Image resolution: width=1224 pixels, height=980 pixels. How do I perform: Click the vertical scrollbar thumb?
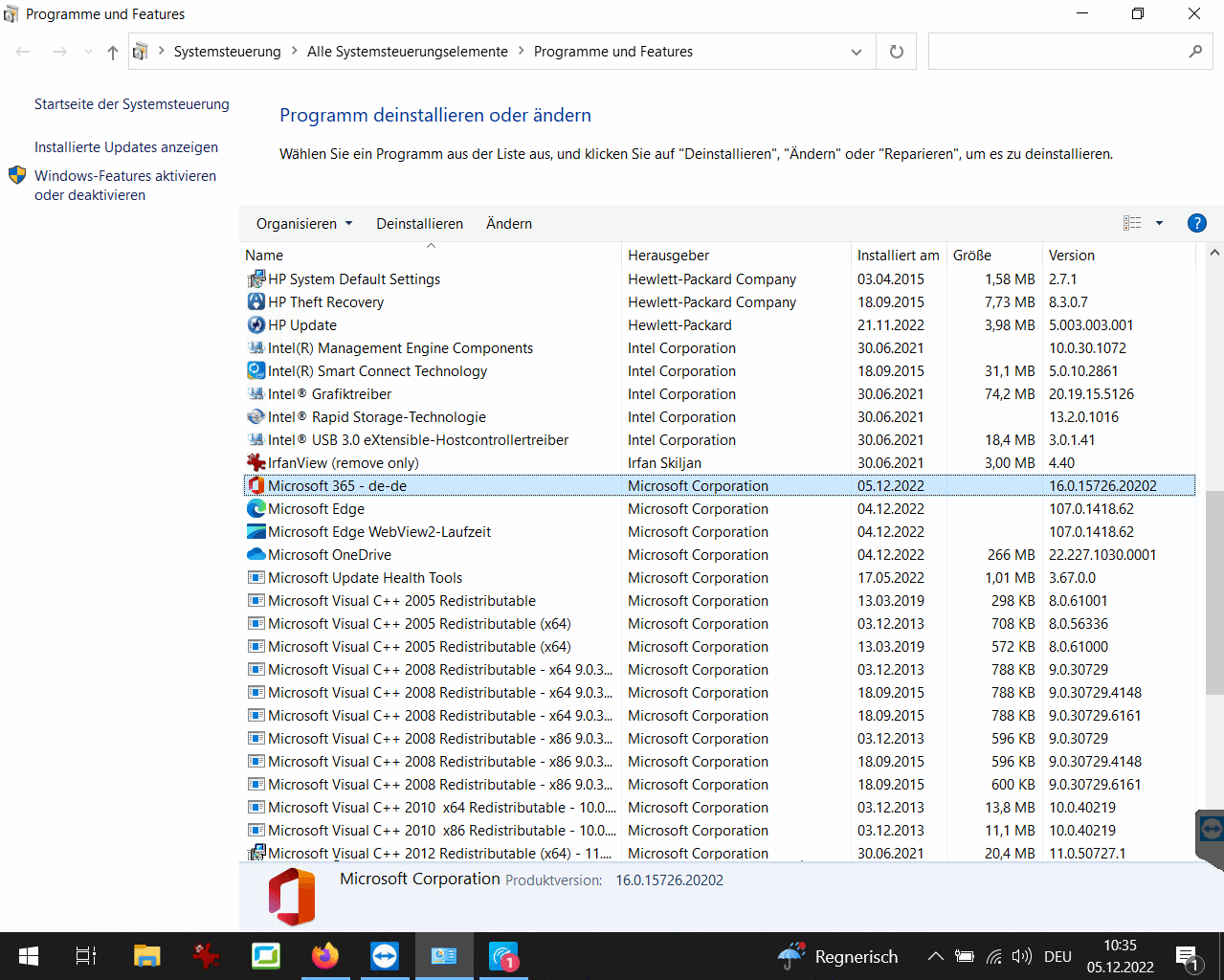[1214, 593]
